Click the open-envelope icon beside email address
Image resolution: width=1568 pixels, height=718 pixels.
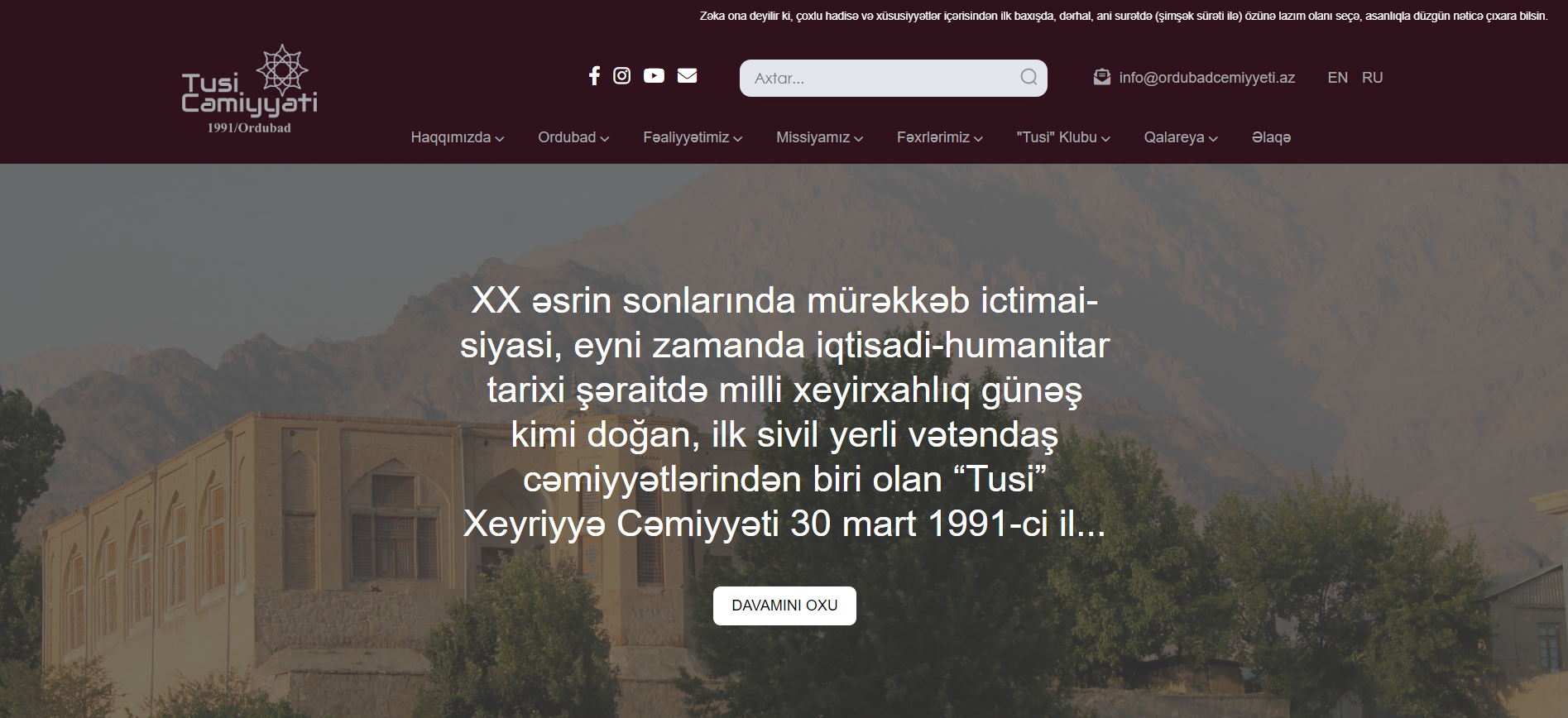tap(1102, 77)
